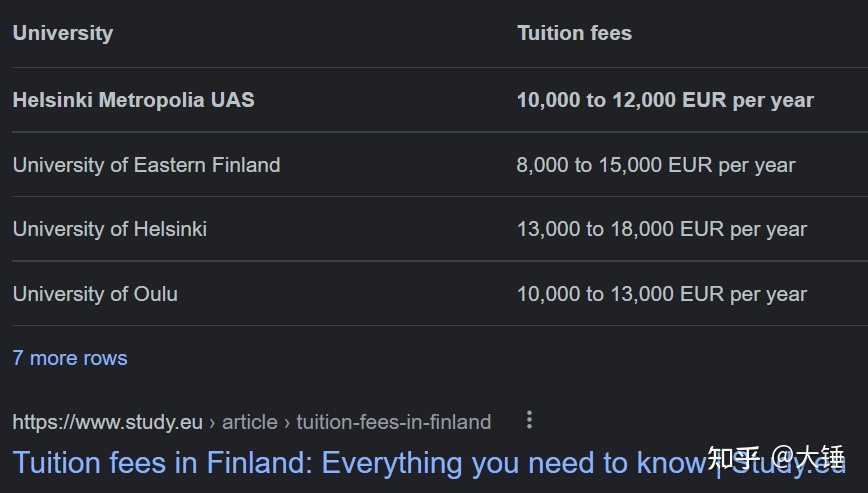Select the '10,000 to 13,000 EUR per year' cell
The height and width of the screenshot is (493, 868).
pos(662,294)
